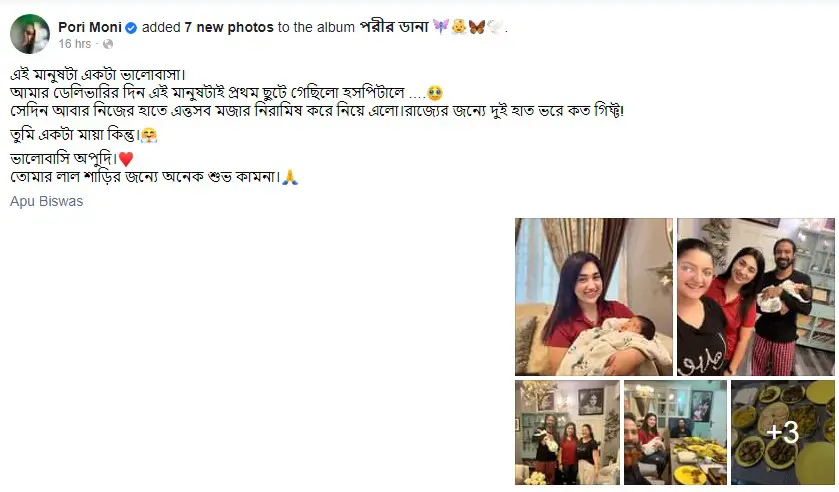Show remaining photos via '+3' thumbnail
This screenshot has height=492, width=839.
[x=783, y=433]
